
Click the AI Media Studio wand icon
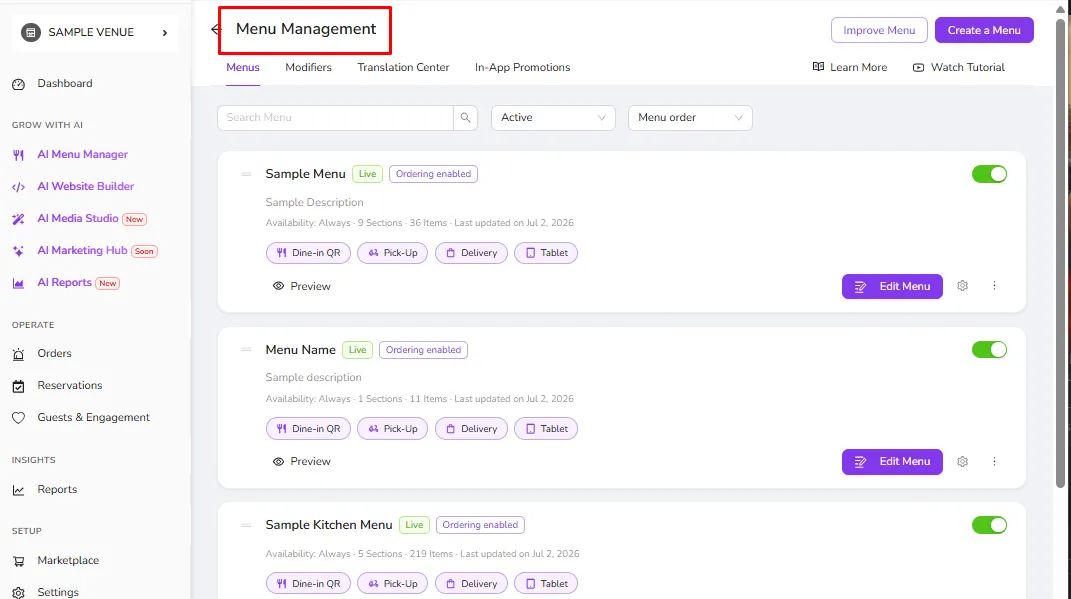click(x=18, y=219)
